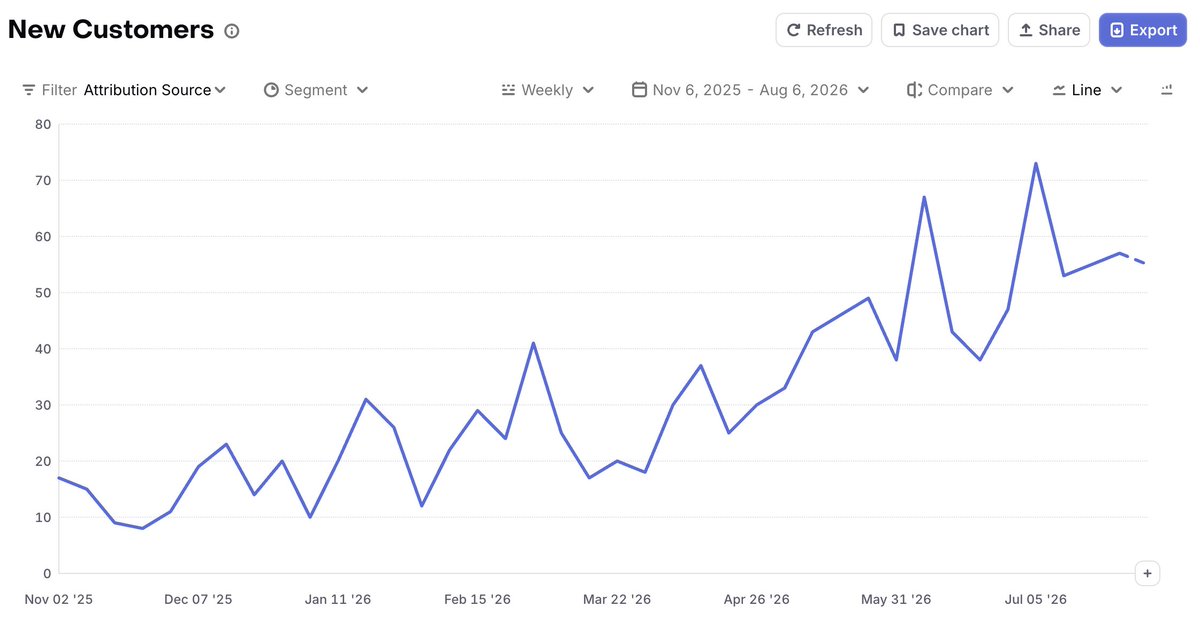Click the plus icon at chart corner

tap(1147, 574)
